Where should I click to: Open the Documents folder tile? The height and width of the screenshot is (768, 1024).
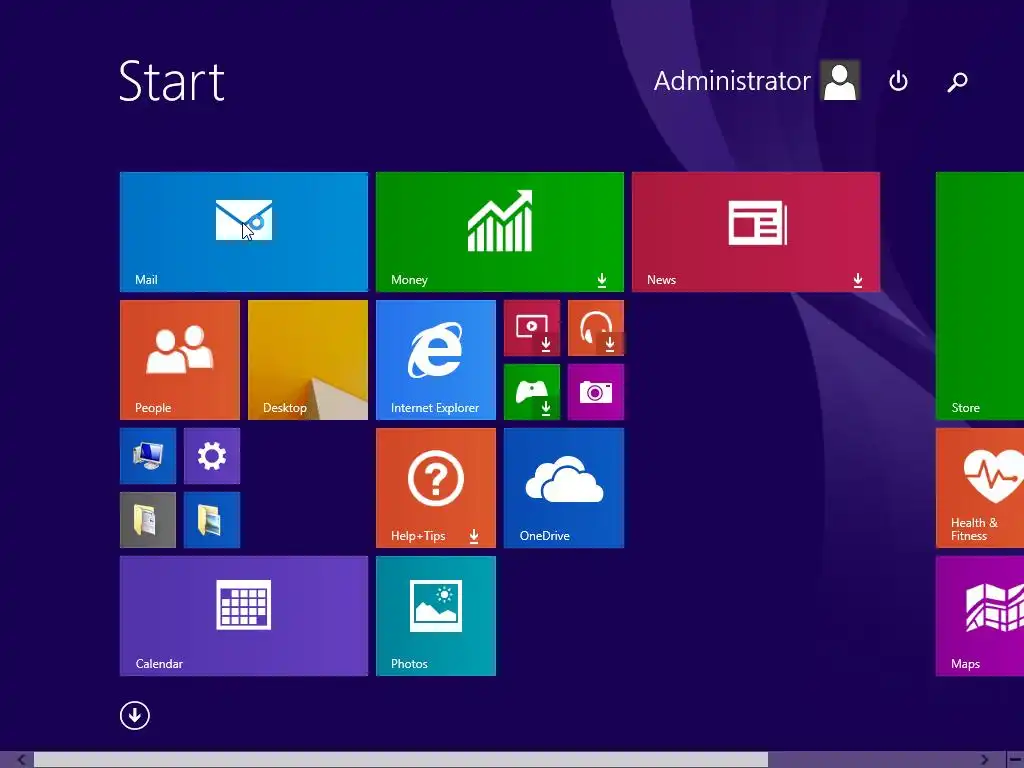pos(148,520)
